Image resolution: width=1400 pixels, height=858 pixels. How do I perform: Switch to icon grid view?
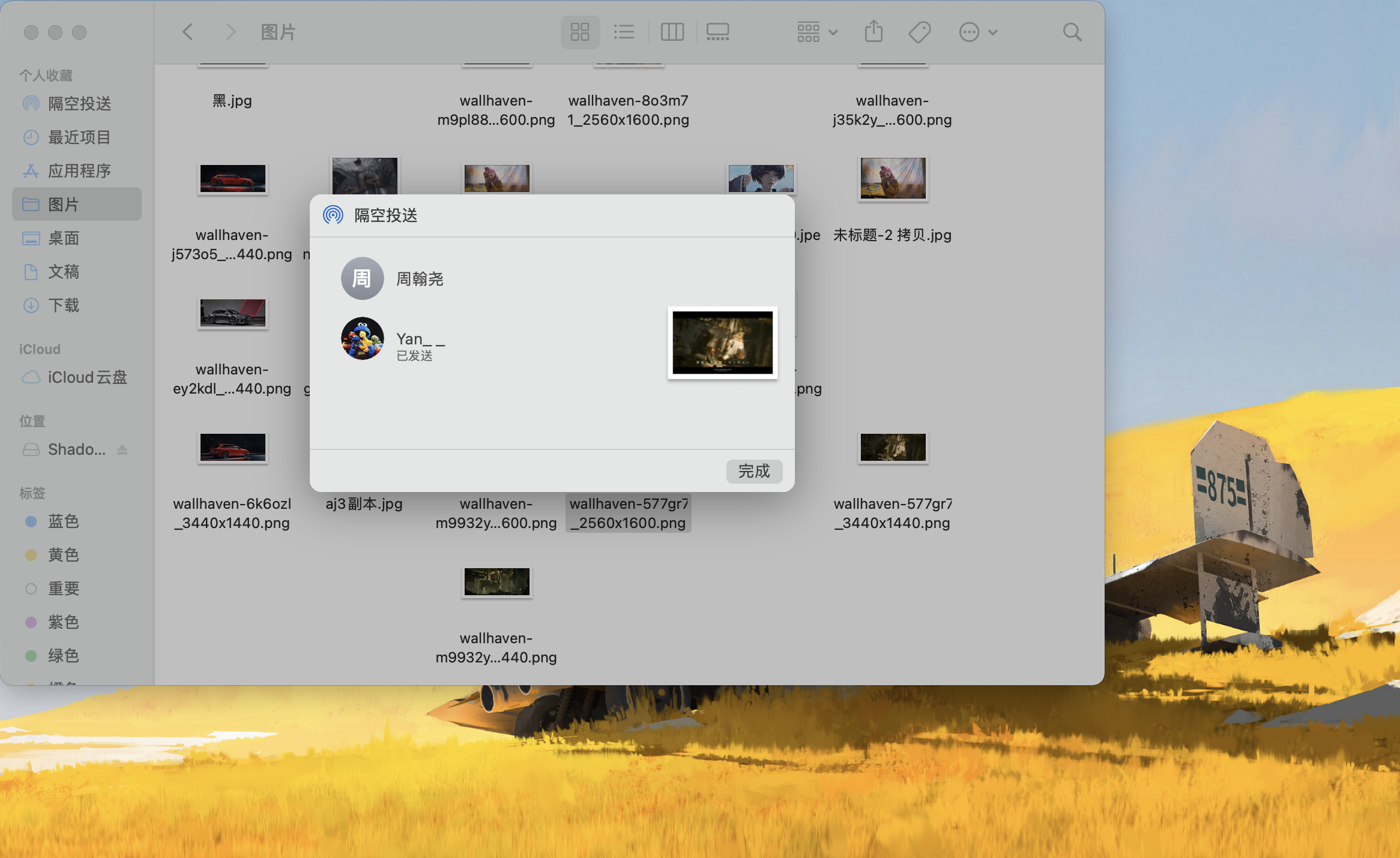pyautogui.click(x=579, y=32)
